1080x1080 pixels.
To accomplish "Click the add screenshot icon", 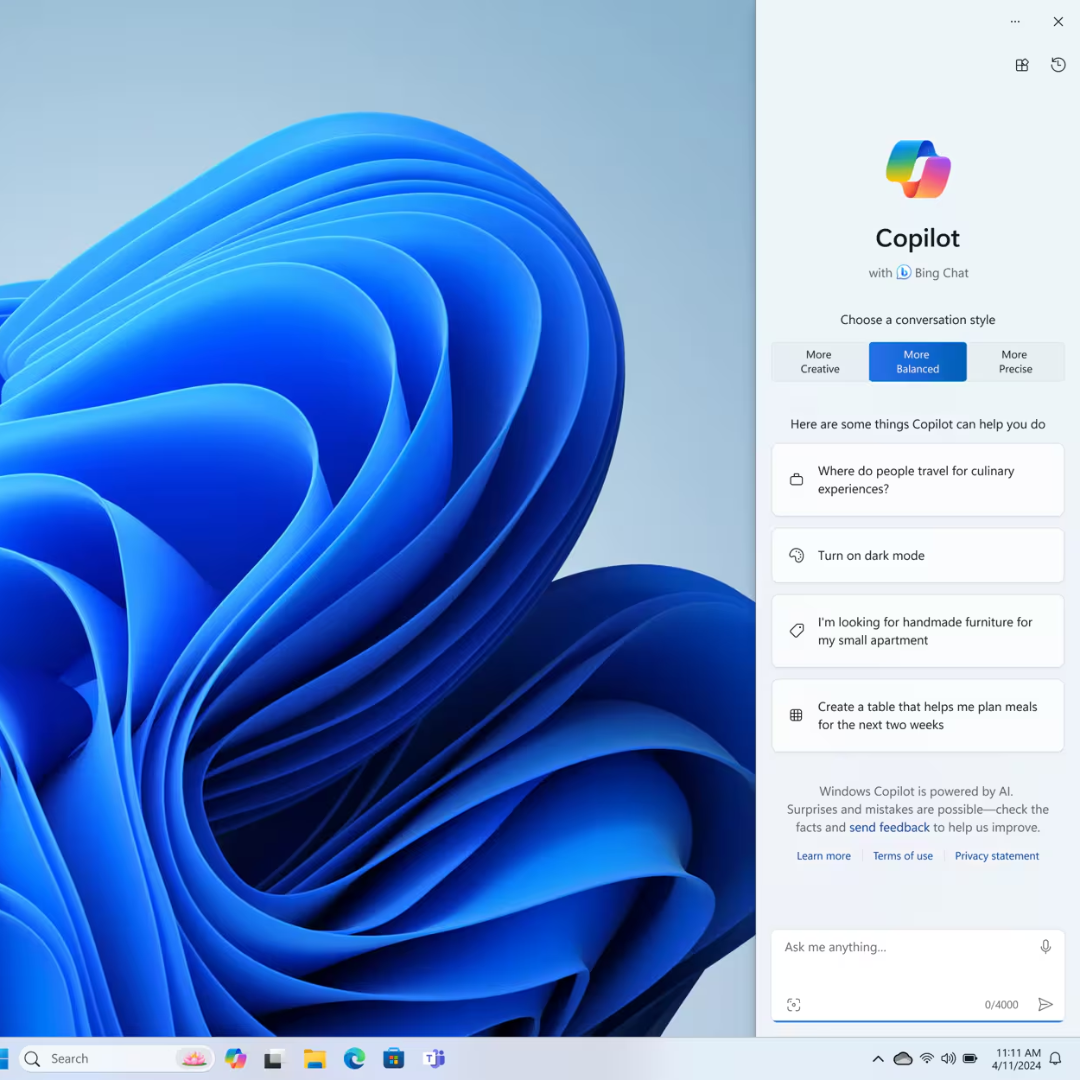I will click(x=794, y=1005).
